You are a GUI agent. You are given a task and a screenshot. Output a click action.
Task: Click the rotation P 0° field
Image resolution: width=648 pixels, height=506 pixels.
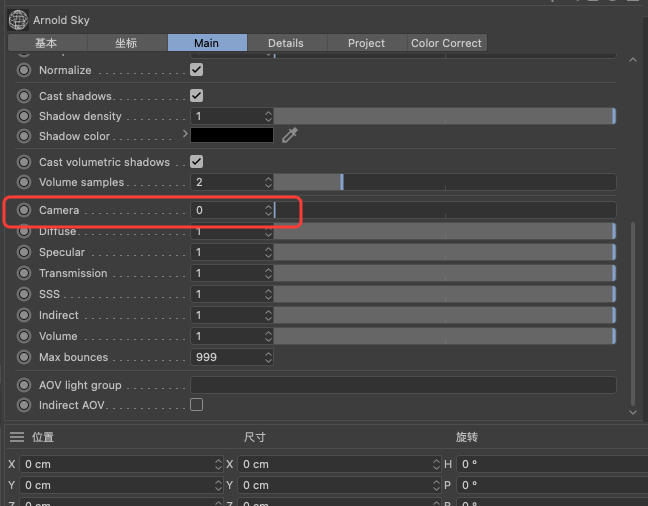click(552, 485)
